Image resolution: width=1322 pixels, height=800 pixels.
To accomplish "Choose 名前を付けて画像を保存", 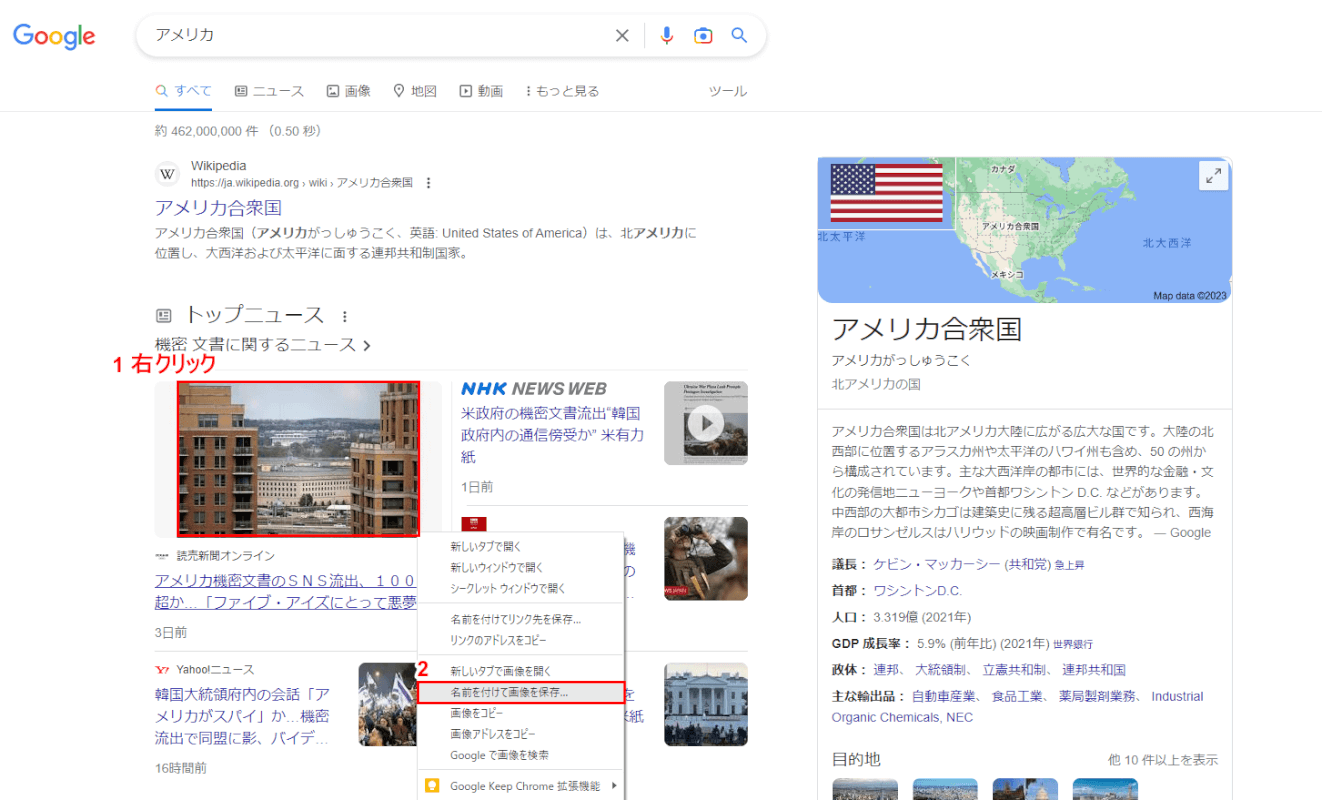I will (x=521, y=692).
